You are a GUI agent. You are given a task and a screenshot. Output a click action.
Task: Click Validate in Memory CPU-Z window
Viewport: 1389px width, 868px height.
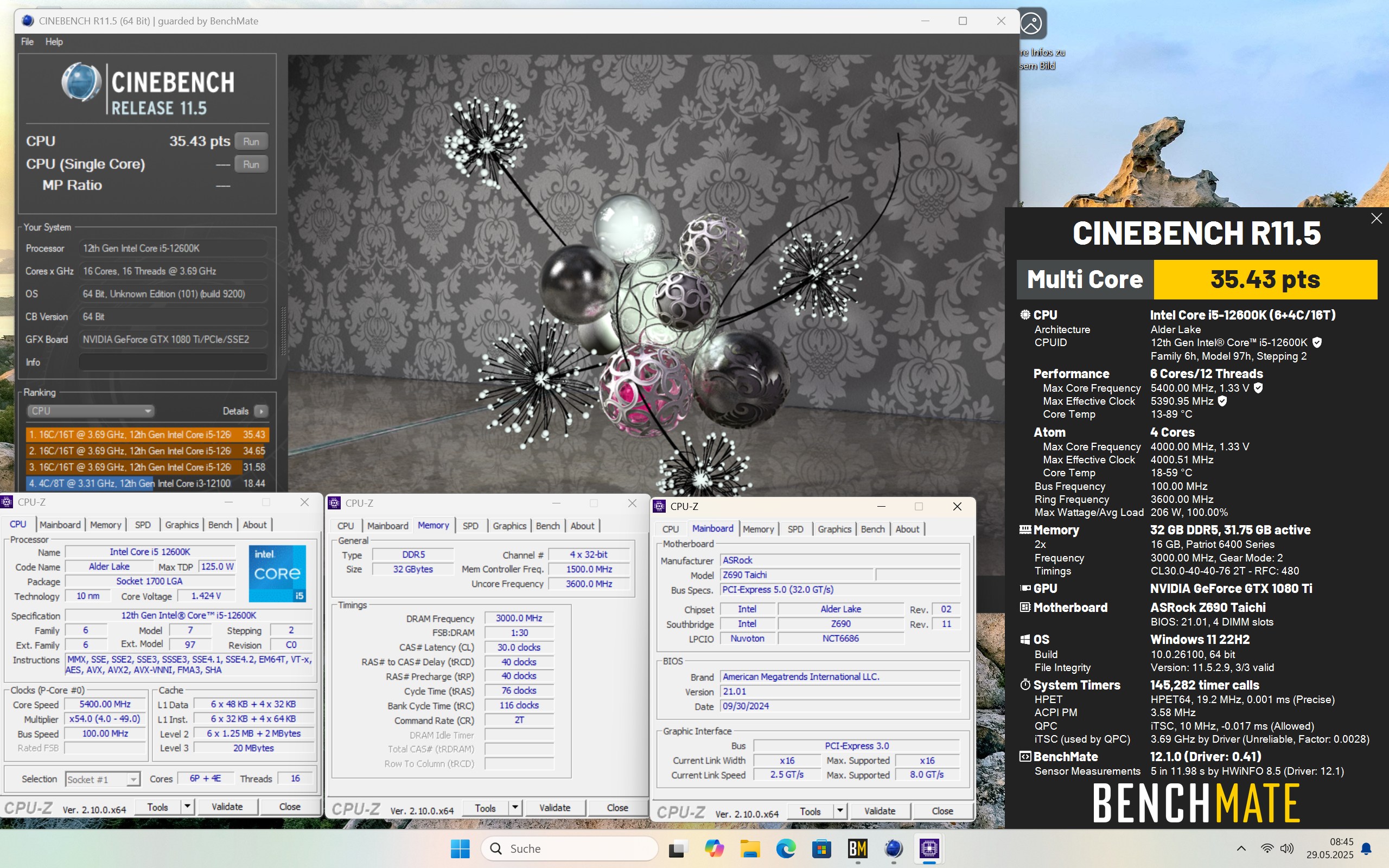point(555,808)
